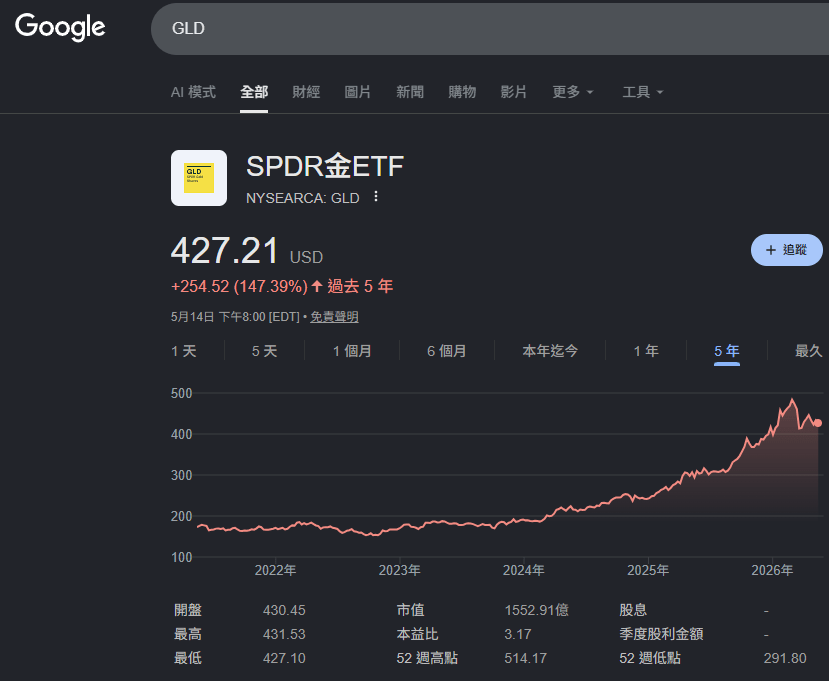Open the 圖片 tab

357,92
